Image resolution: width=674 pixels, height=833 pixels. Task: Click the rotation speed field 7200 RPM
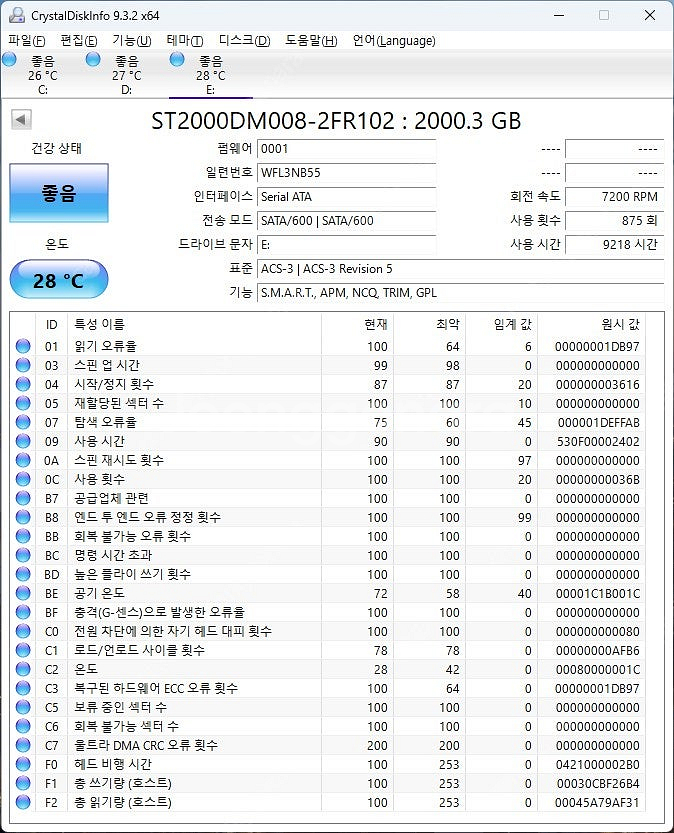(x=615, y=197)
